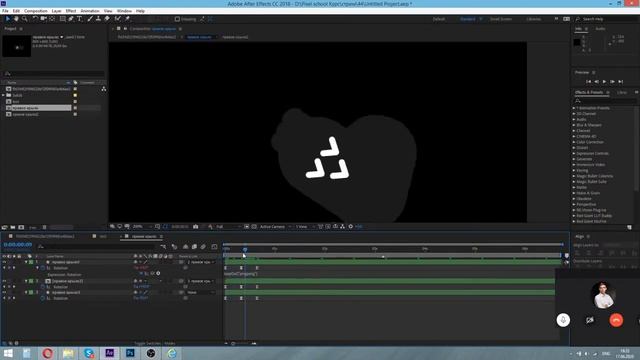Open the Skype taskbar icon
This screenshot has height=360, width=640.
click(89, 353)
